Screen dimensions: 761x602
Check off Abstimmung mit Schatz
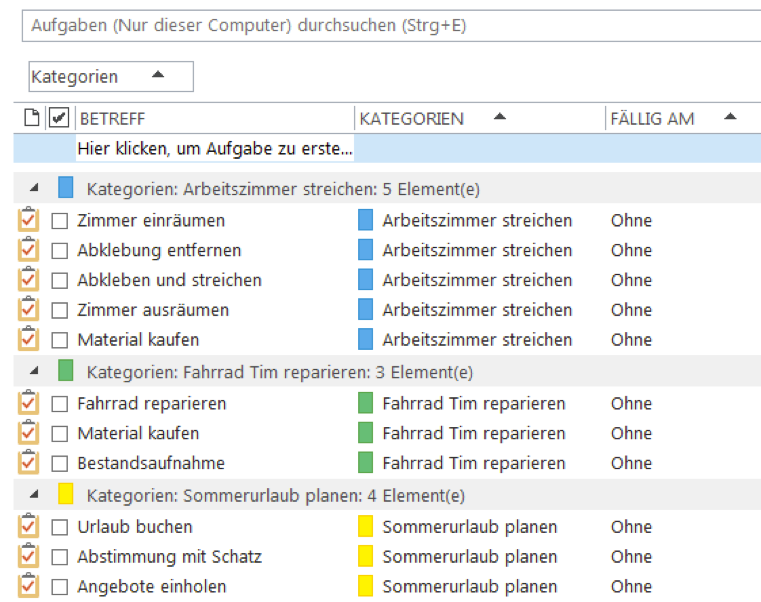point(60,557)
